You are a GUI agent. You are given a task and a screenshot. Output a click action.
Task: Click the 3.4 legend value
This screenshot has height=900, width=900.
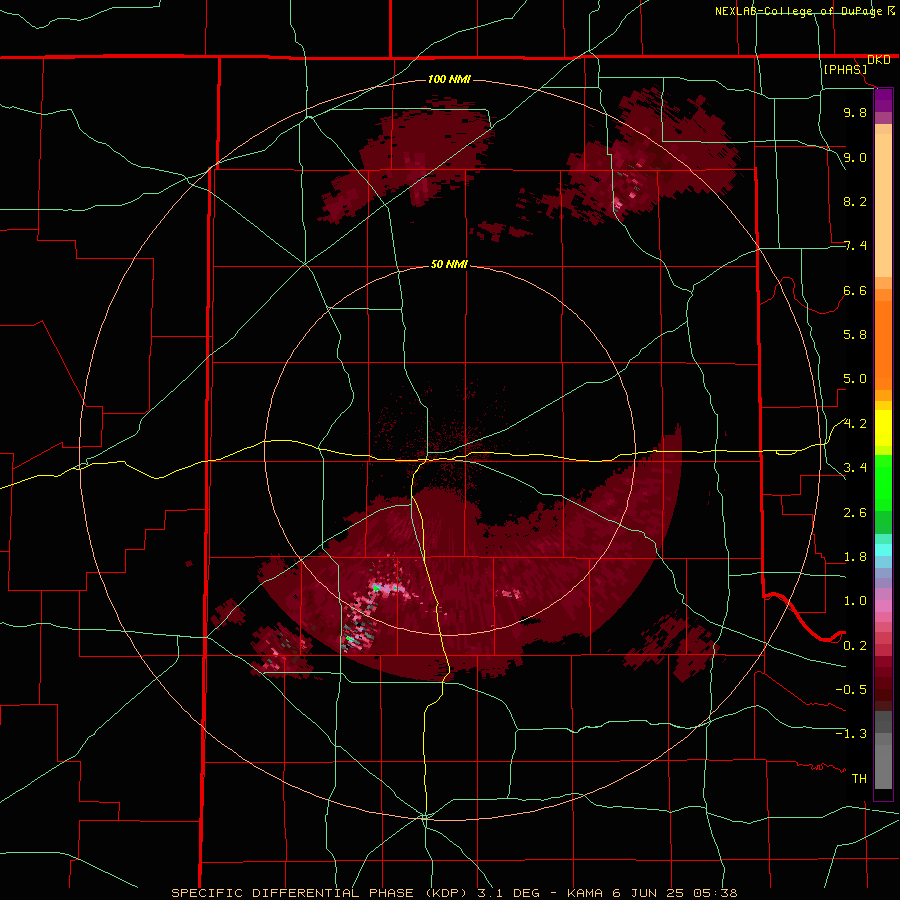[x=855, y=468]
